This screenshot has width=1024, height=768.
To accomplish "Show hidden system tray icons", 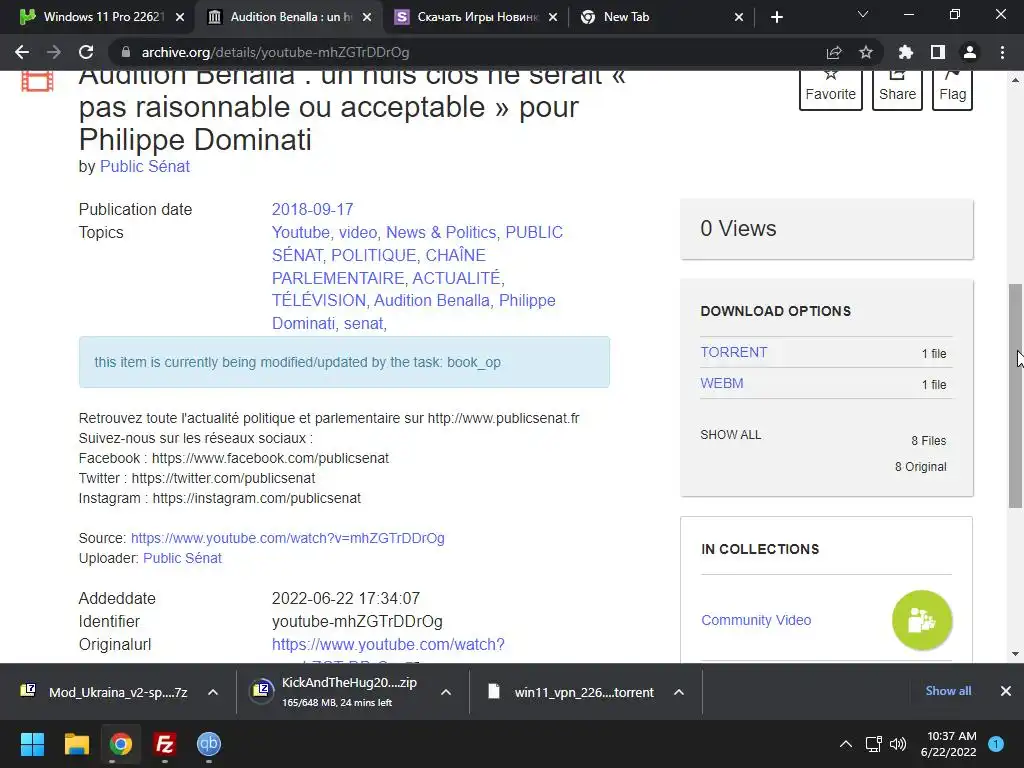I will click(x=846, y=744).
